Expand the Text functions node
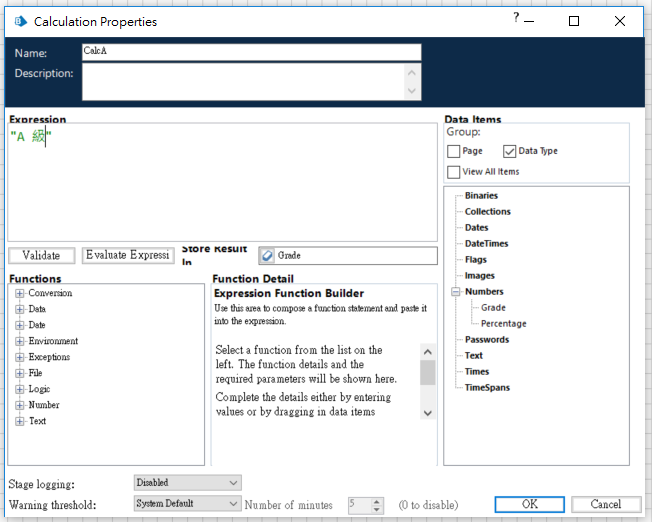This screenshot has width=652, height=522. click(19, 421)
